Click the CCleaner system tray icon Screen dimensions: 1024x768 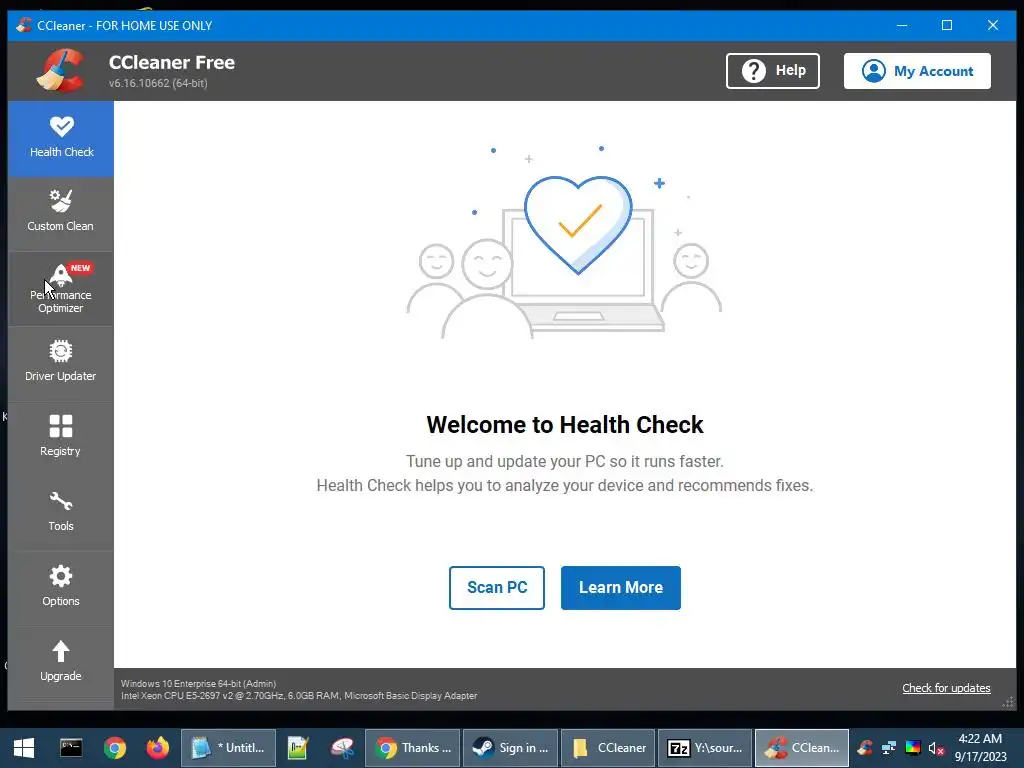pos(865,748)
